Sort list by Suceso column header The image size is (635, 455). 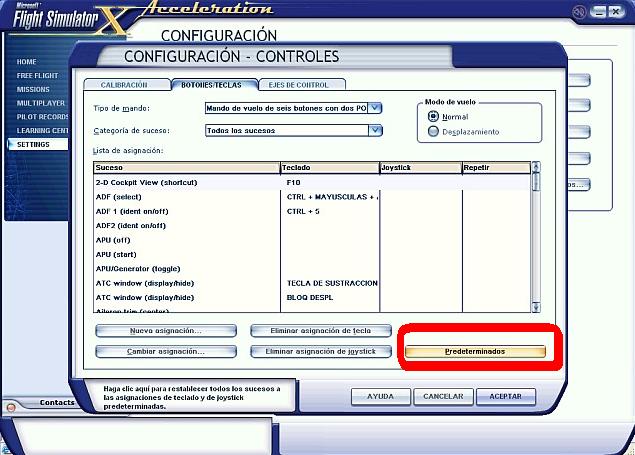187,168
